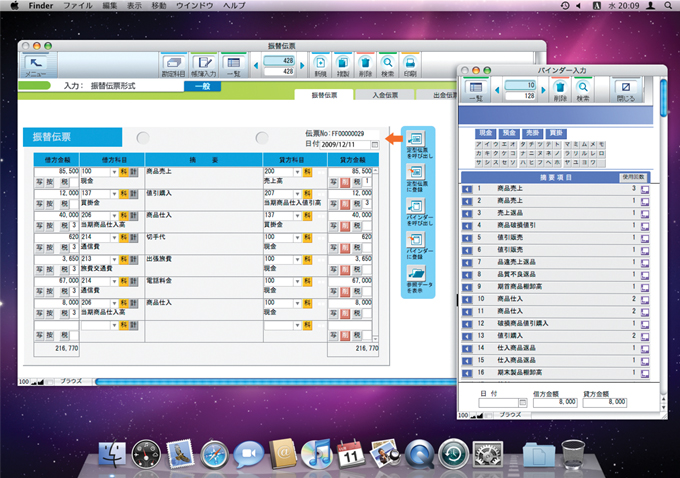The image size is (680, 478).
Task: Click the 売掛 filter button
Action: (533, 133)
